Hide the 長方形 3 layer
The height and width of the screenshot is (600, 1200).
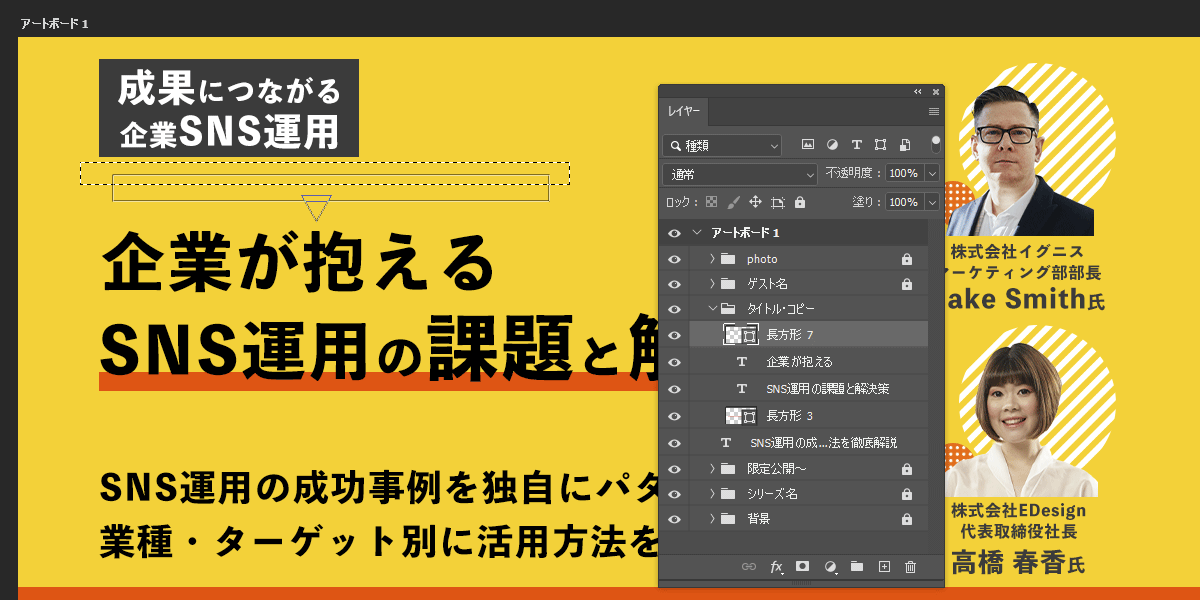(x=674, y=416)
